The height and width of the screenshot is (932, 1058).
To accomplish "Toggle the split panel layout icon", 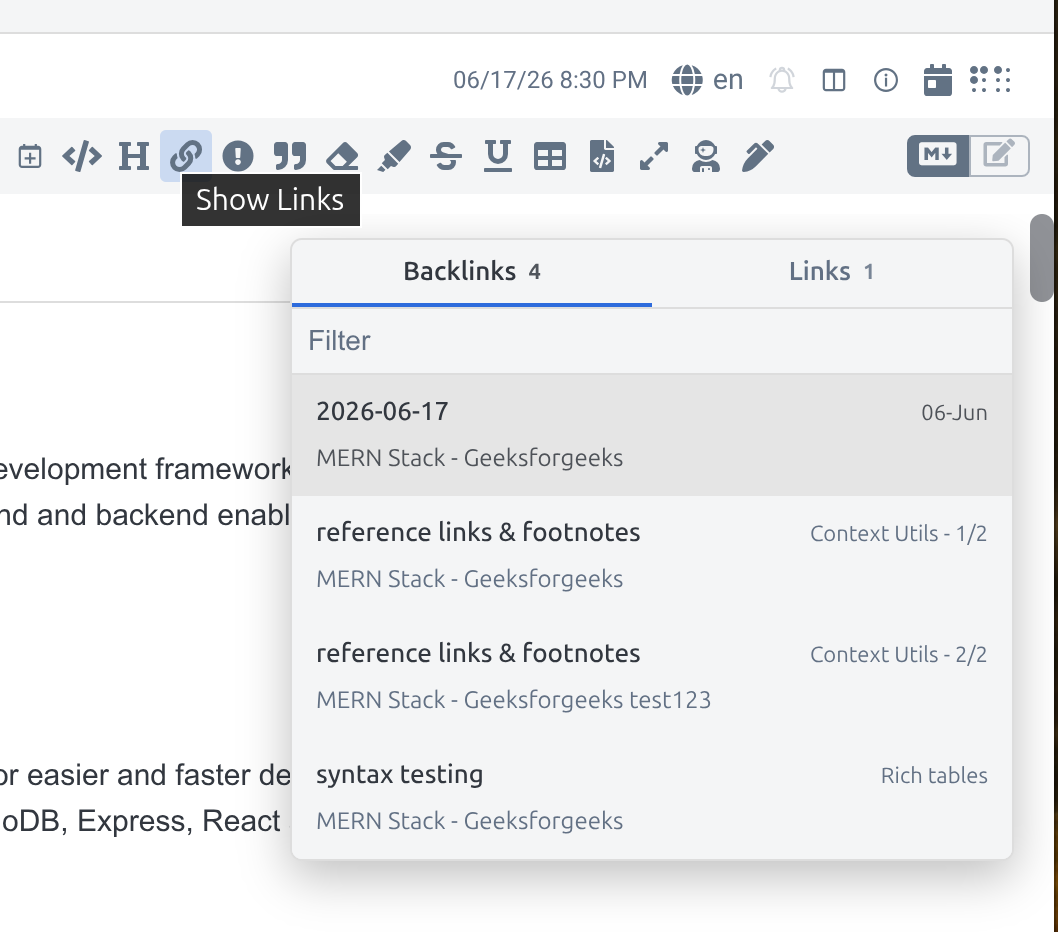I will pyautogui.click(x=834, y=80).
